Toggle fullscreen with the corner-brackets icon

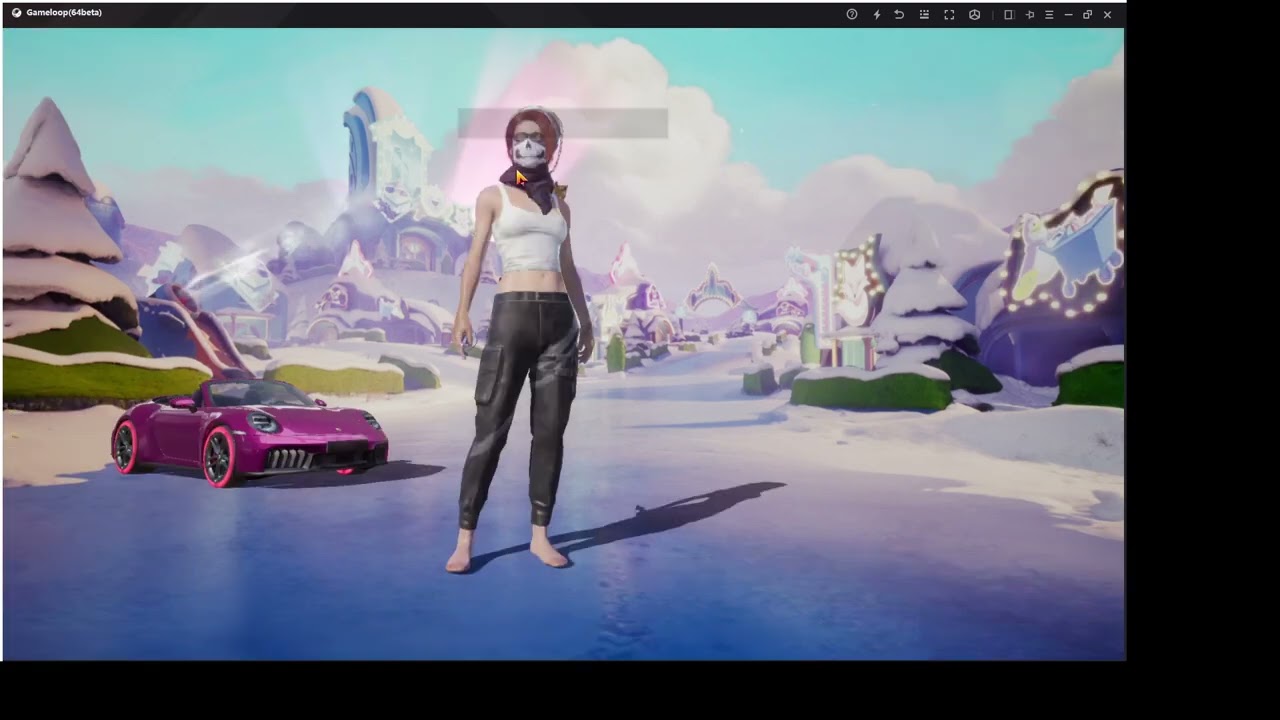click(x=949, y=15)
